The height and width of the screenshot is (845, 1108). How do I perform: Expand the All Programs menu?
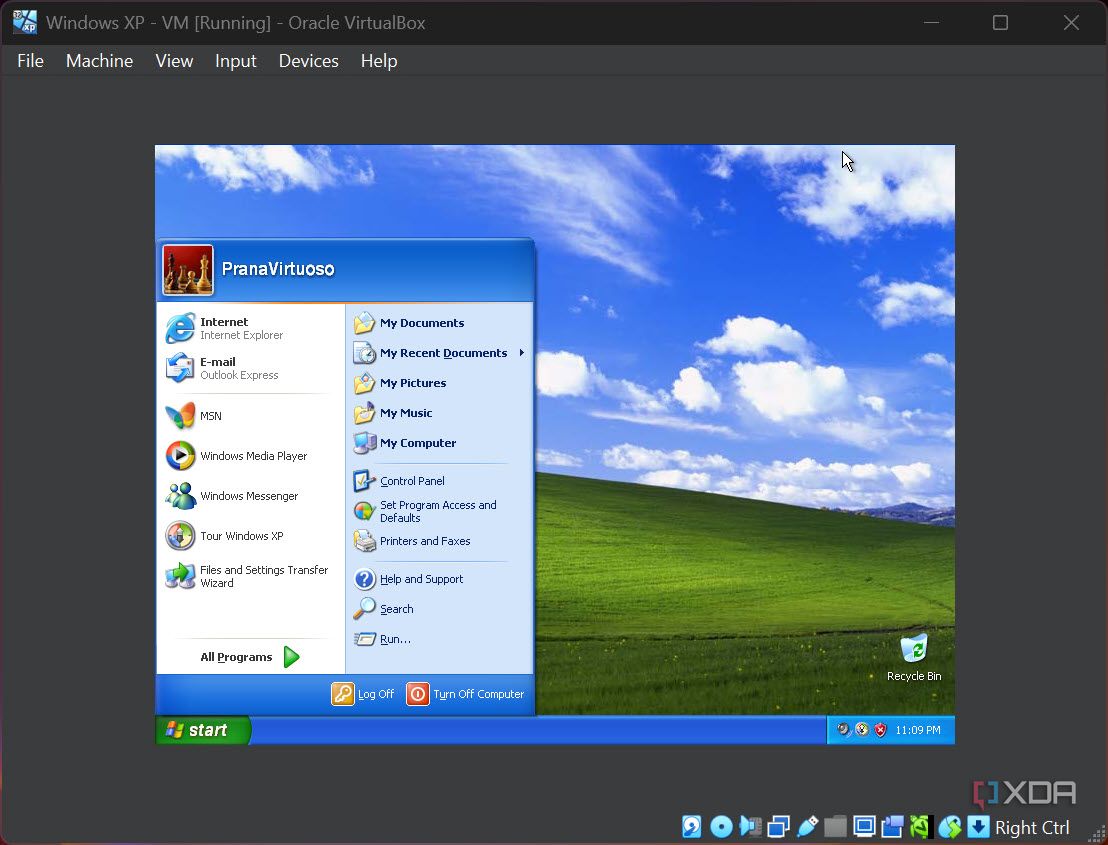(236, 657)
